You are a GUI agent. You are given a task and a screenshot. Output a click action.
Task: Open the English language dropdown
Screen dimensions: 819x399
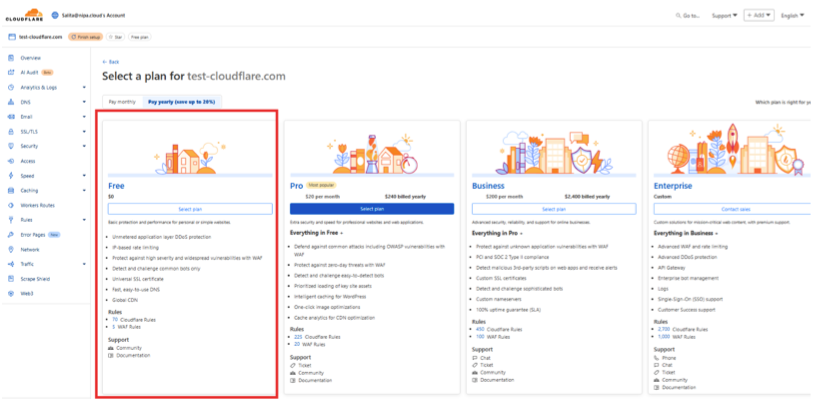(792, 16)
